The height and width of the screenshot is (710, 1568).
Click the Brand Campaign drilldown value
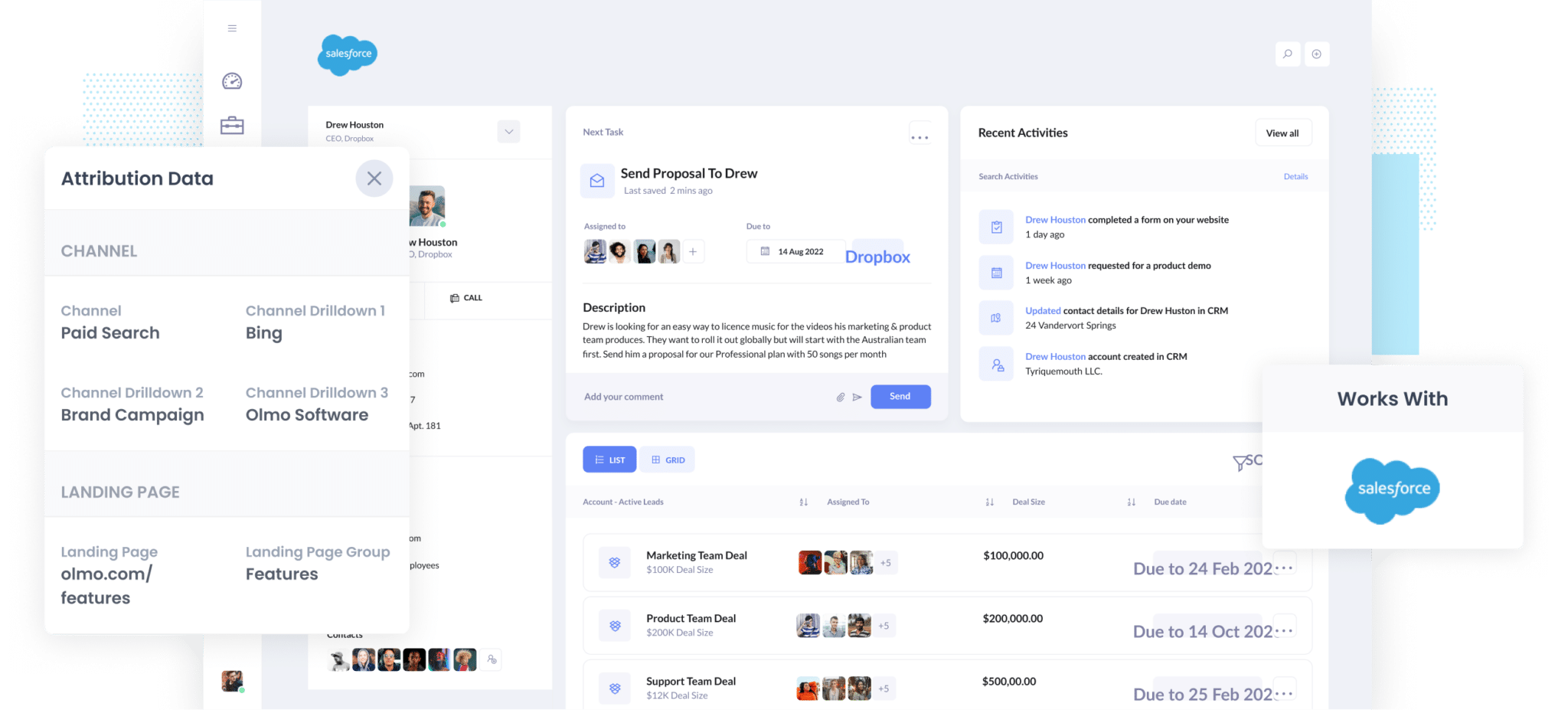[x=132, y=415]
